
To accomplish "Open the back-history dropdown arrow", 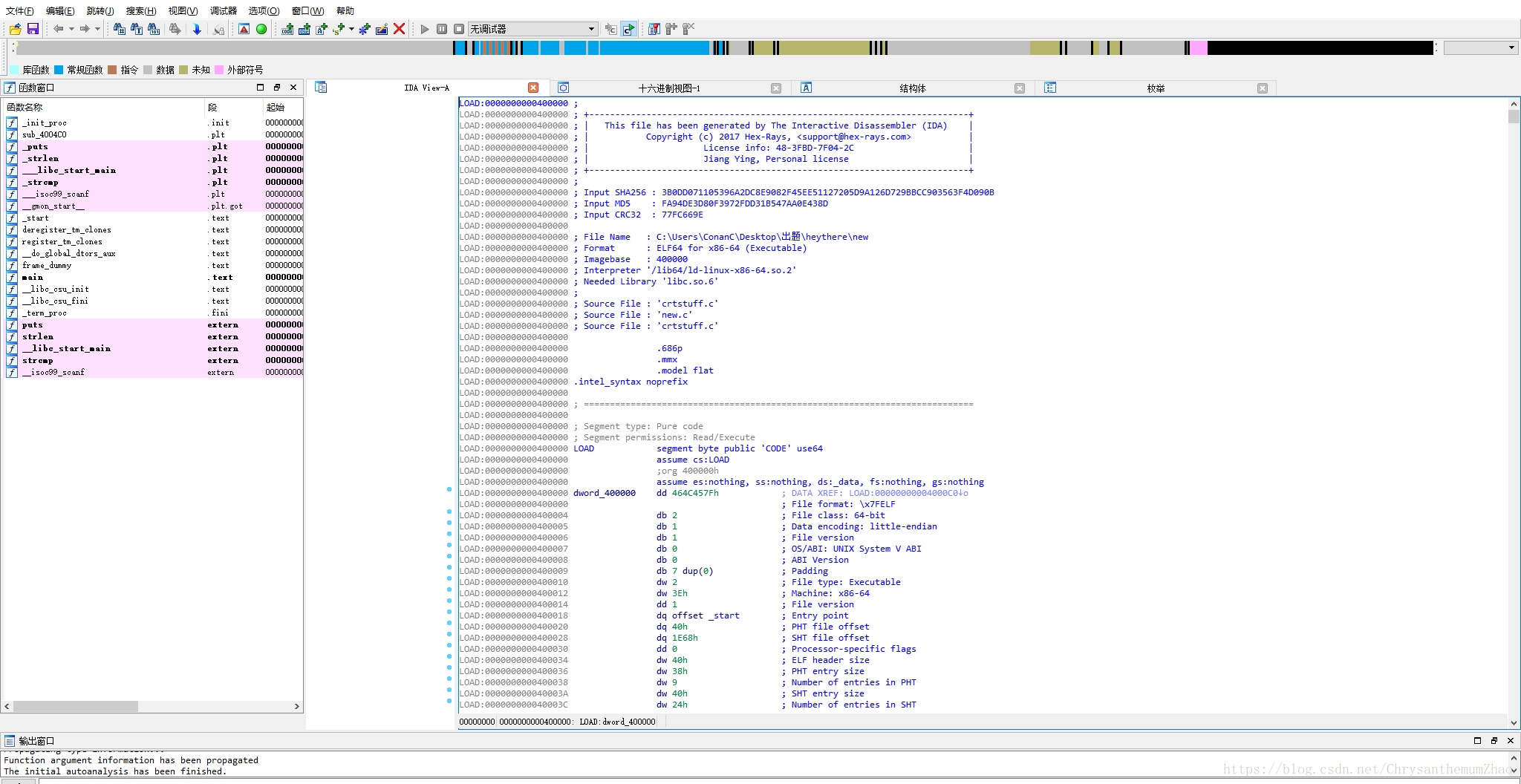I will (71, 29).
